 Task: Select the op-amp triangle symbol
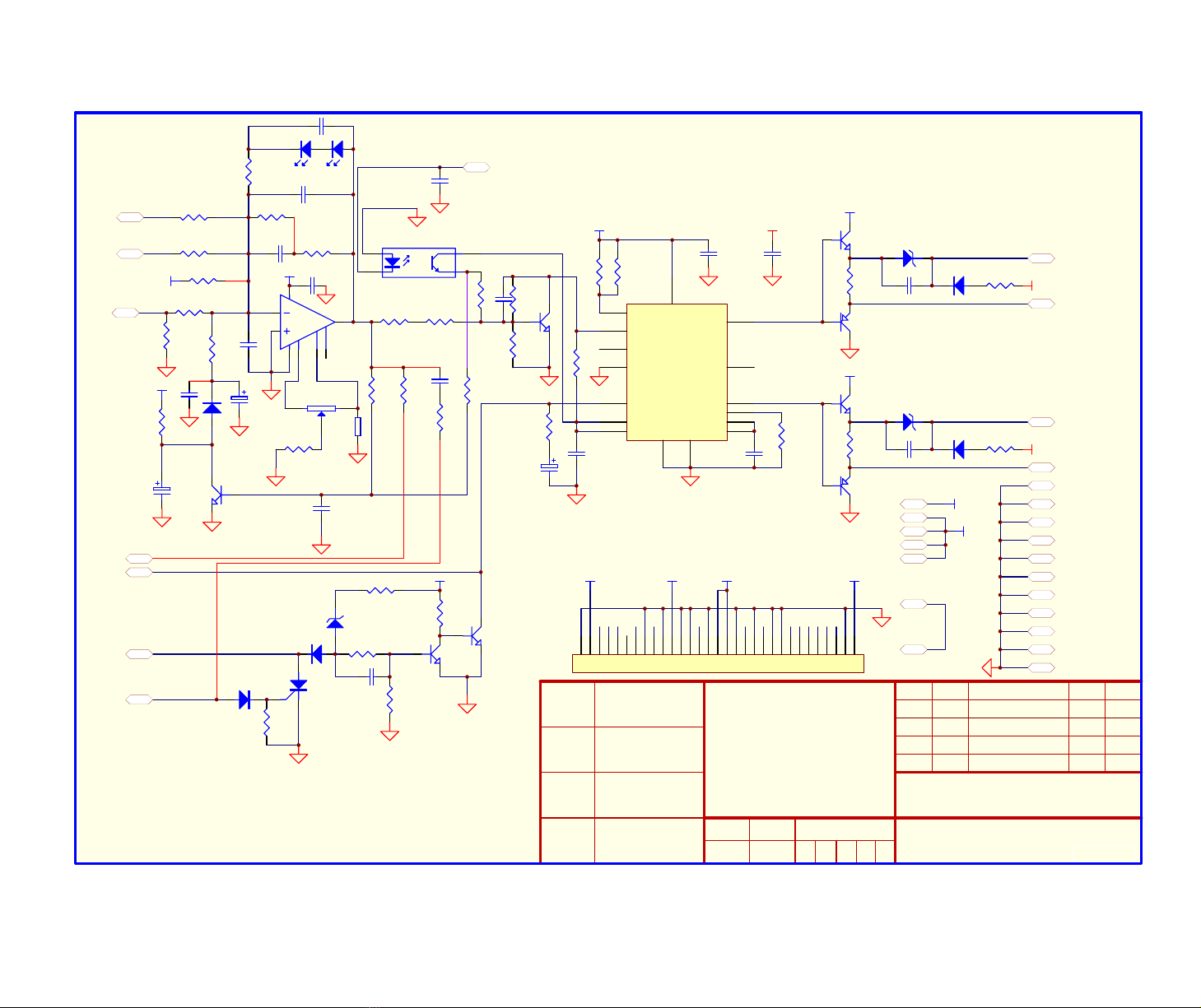[x=307, y=322]
